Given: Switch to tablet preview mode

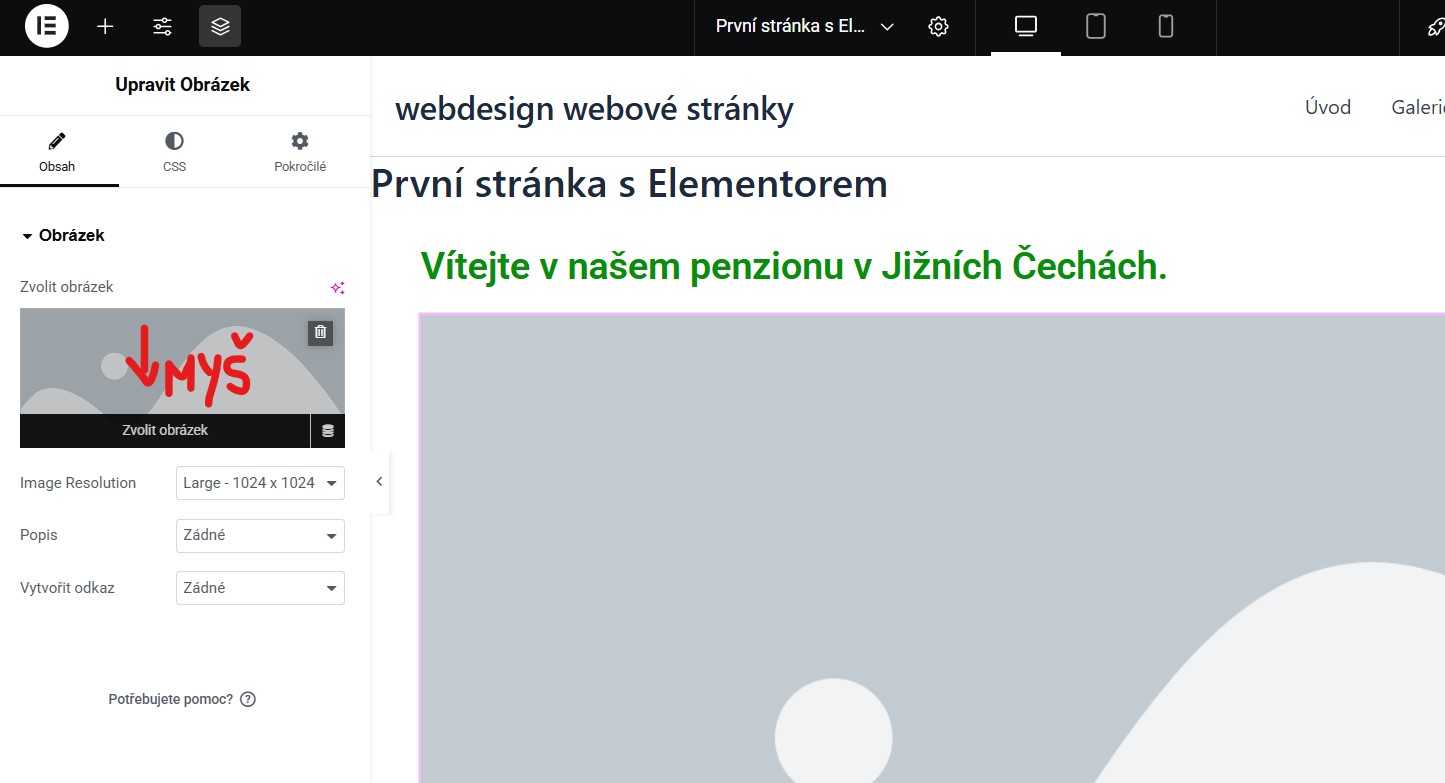Looking at the screenshot, I should click(1096, 27).
